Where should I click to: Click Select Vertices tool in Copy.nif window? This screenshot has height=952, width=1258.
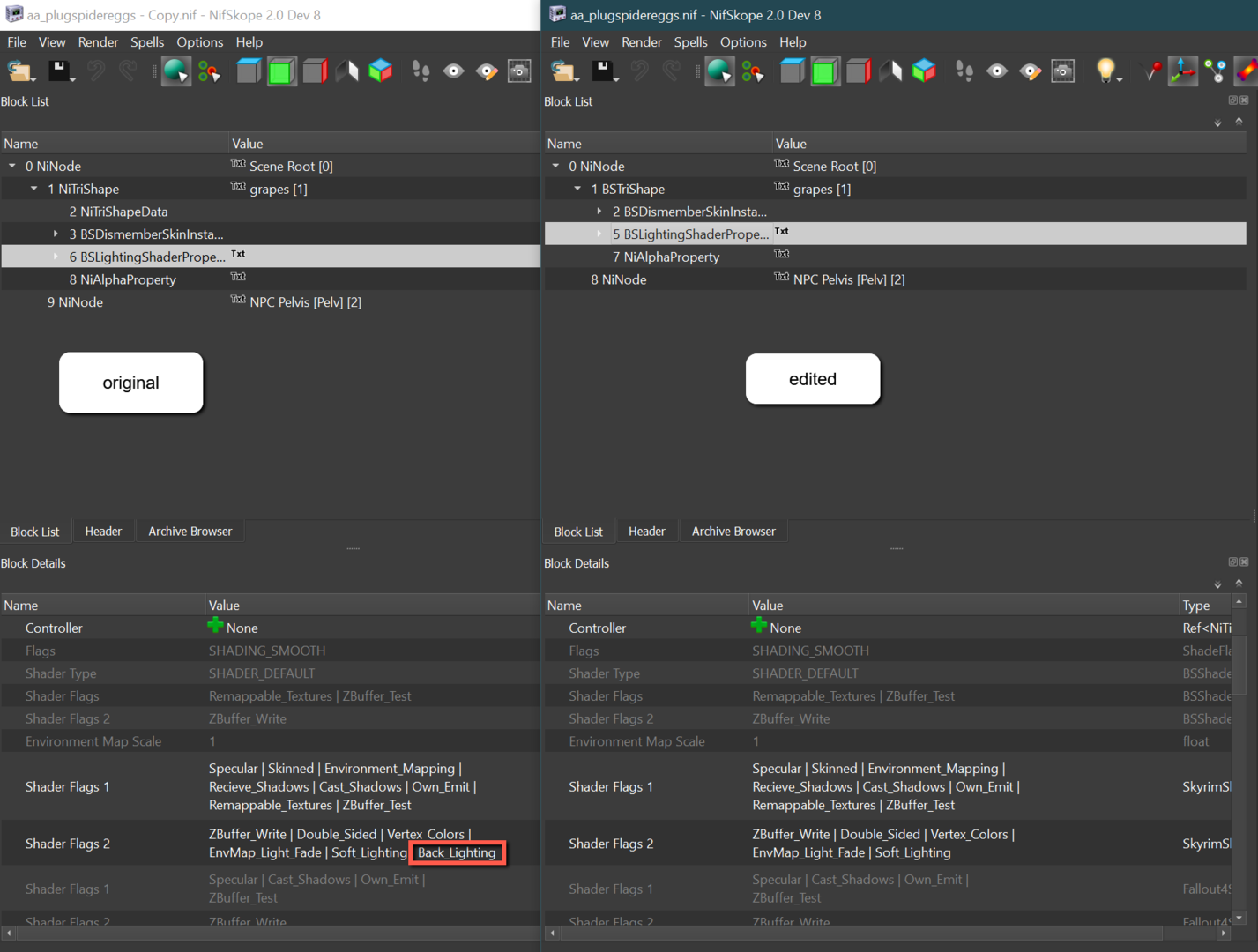pyautogui.click(x=209, y=71)
